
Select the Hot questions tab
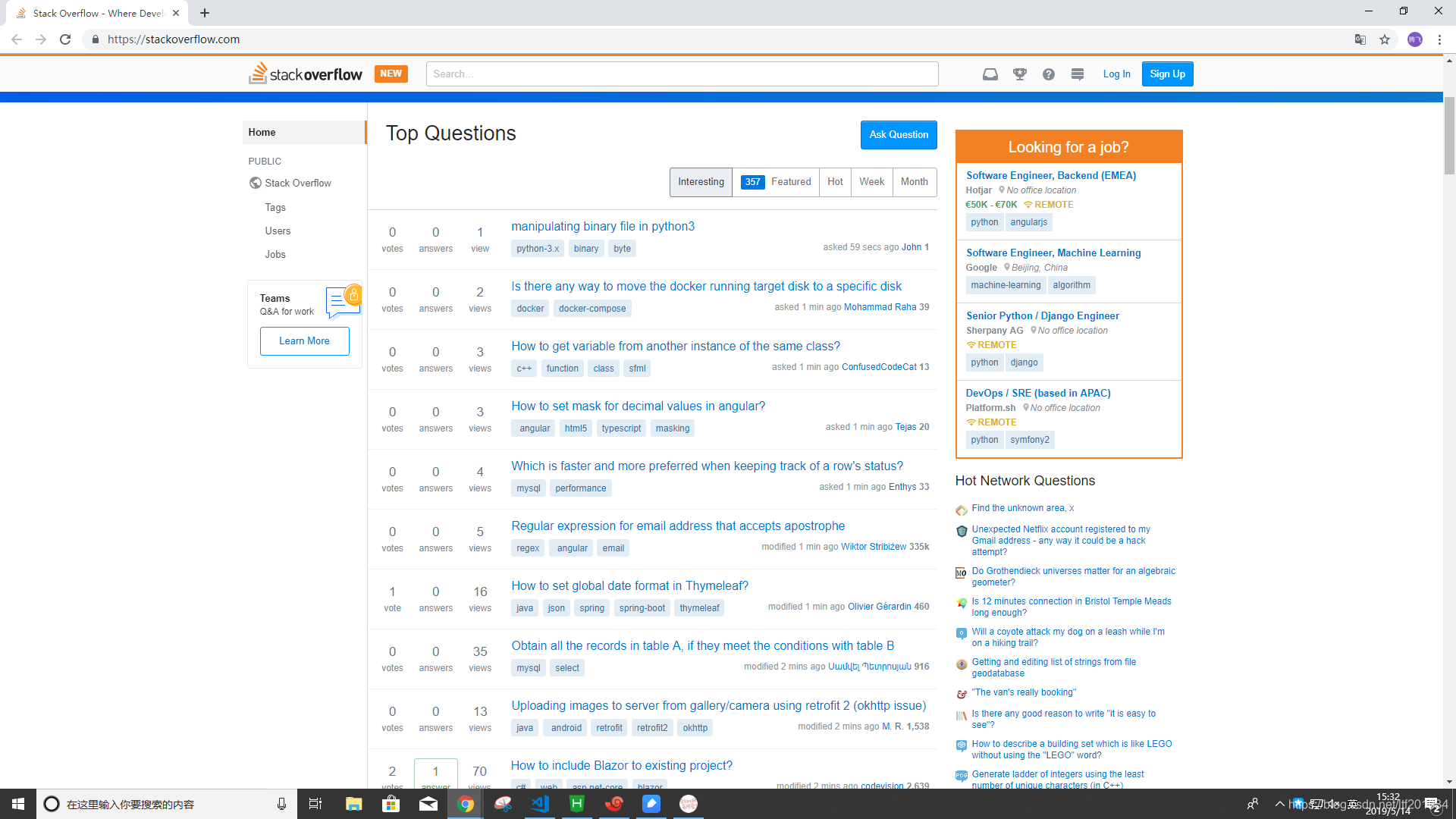coord(835,182)
